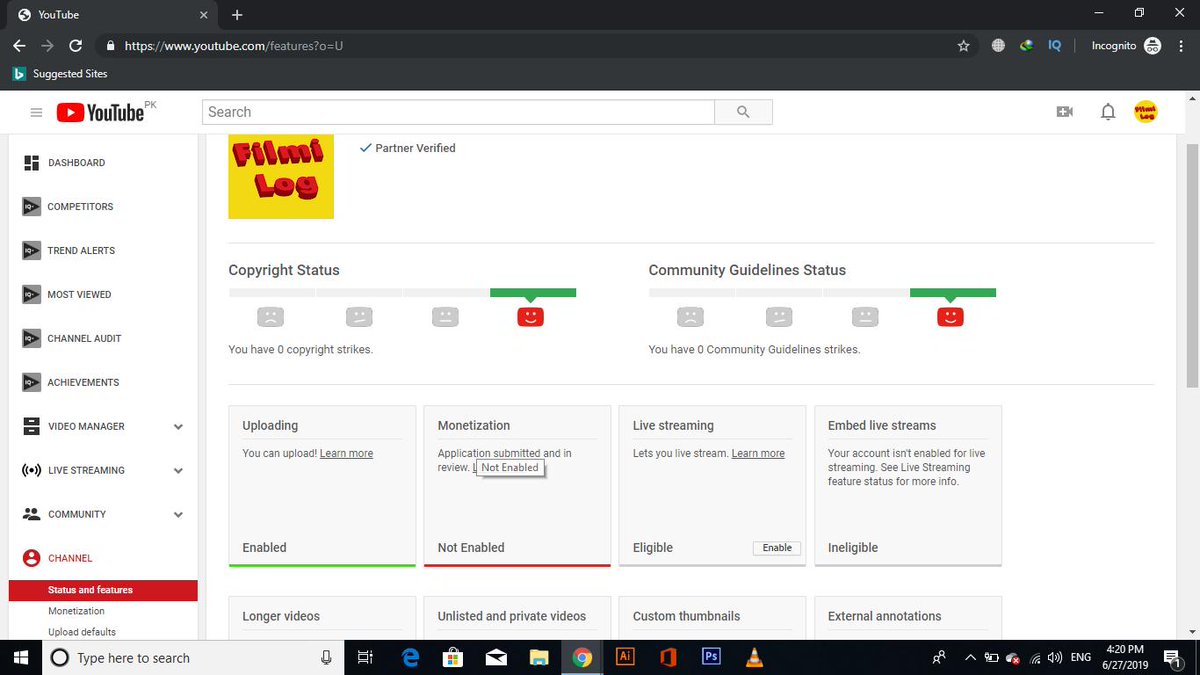This screenshot has width=1200, height=675.
Task: Click the browser address bar URL
Action: pos(234,46)
